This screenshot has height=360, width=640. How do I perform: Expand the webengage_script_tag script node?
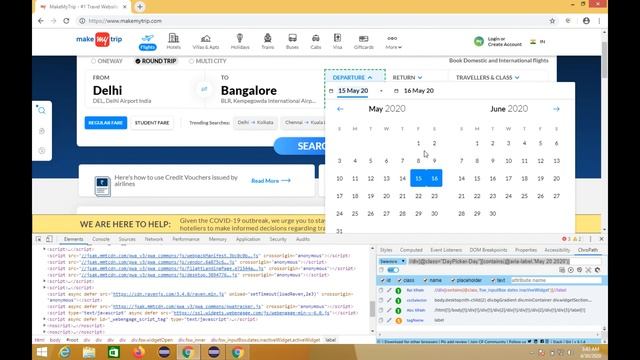click(44, 319)
